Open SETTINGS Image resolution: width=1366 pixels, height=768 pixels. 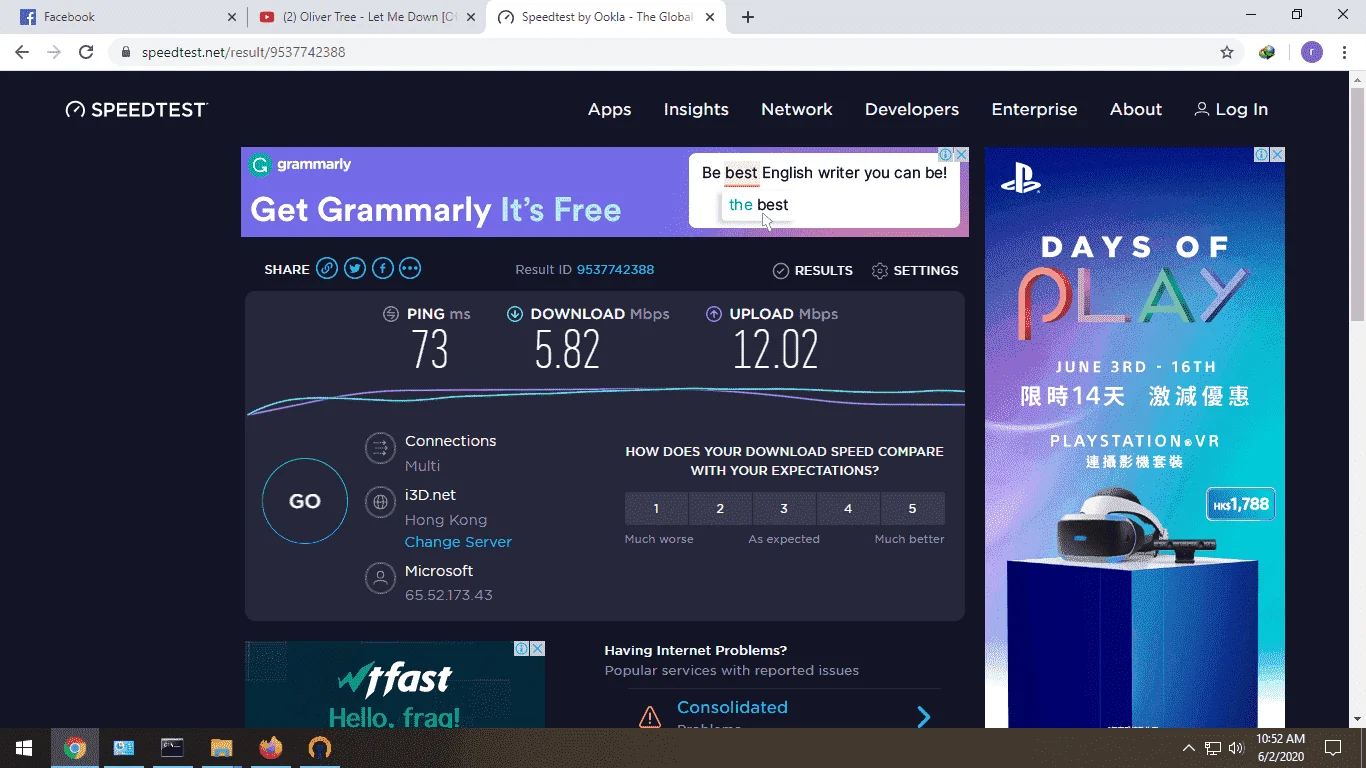915,270
